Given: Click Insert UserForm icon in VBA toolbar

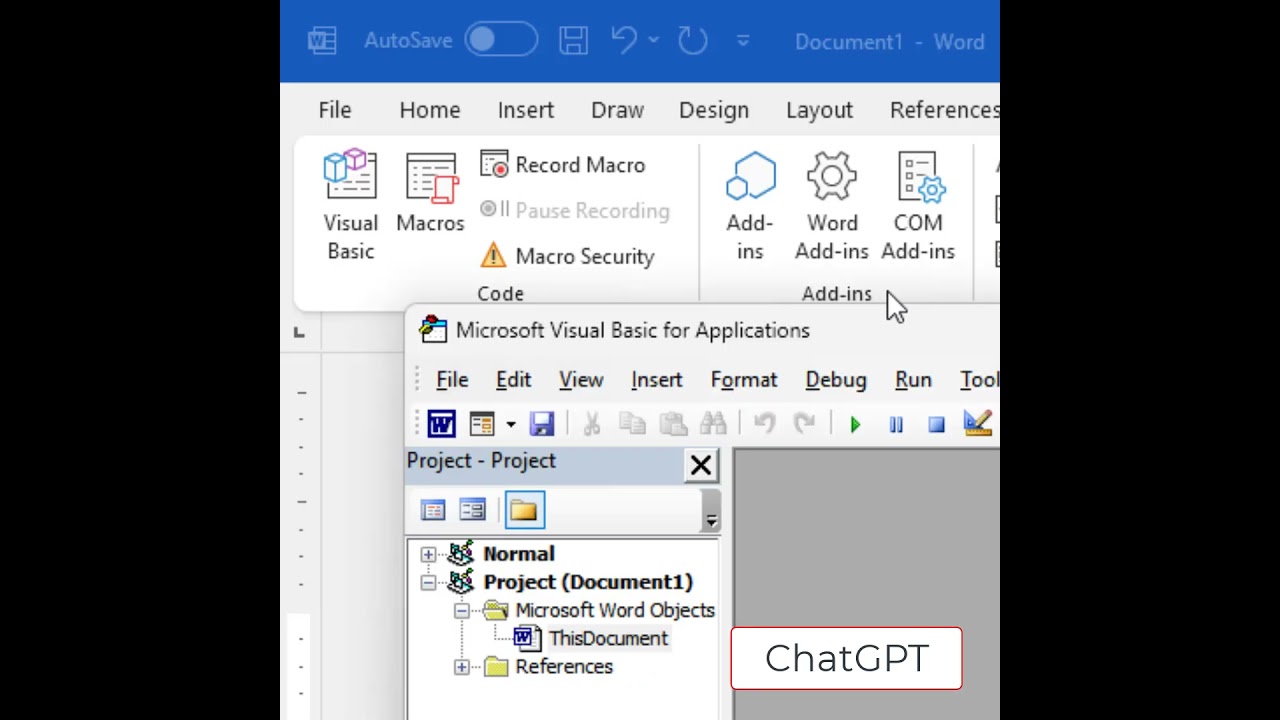Looking at the screenshot, I should pos(482,424).
